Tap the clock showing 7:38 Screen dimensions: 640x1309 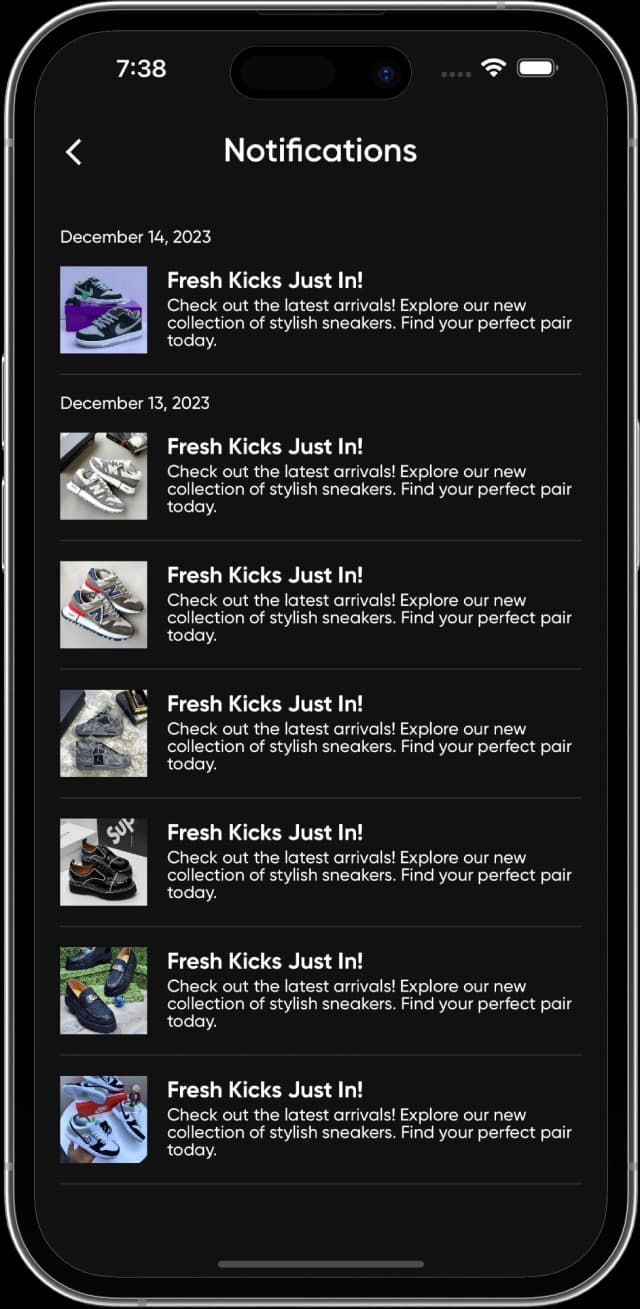[x=143, y=69]
